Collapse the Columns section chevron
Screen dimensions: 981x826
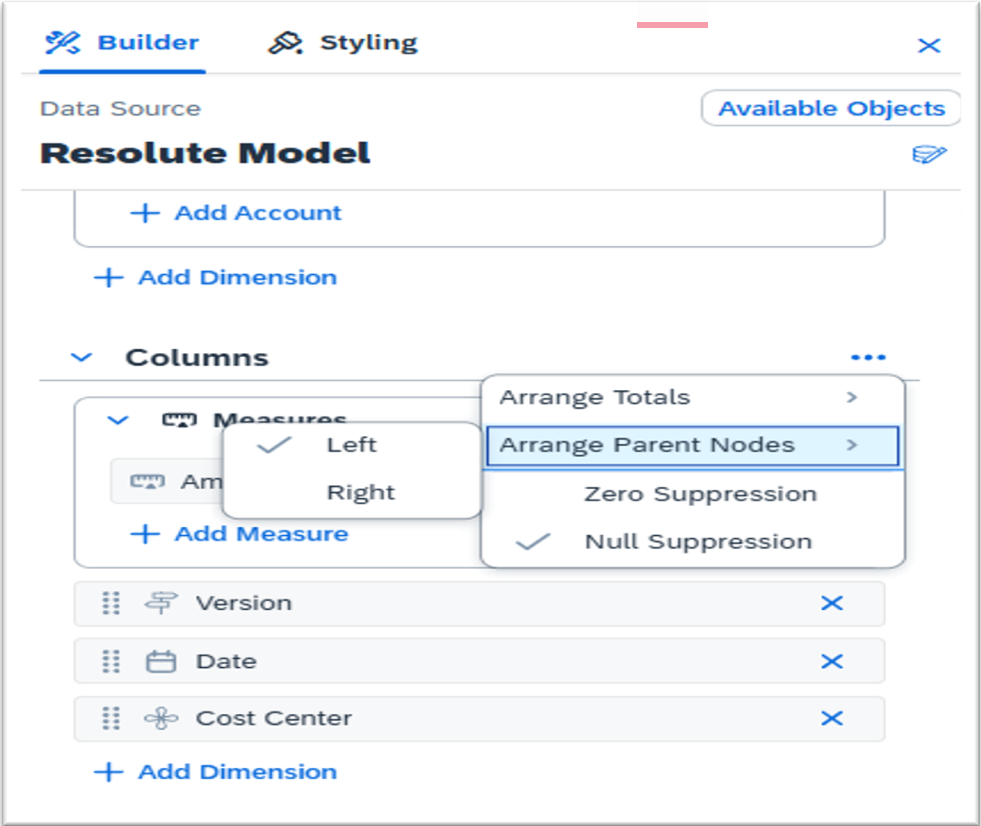(82, 357)
